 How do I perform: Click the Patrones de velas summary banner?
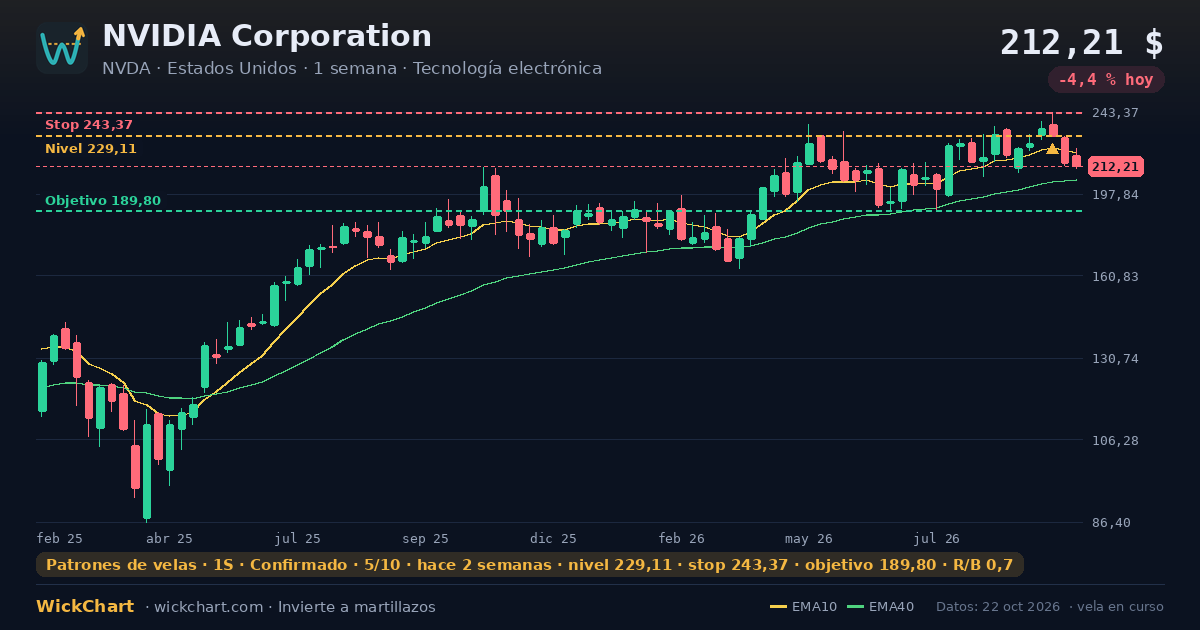[530, 565]
